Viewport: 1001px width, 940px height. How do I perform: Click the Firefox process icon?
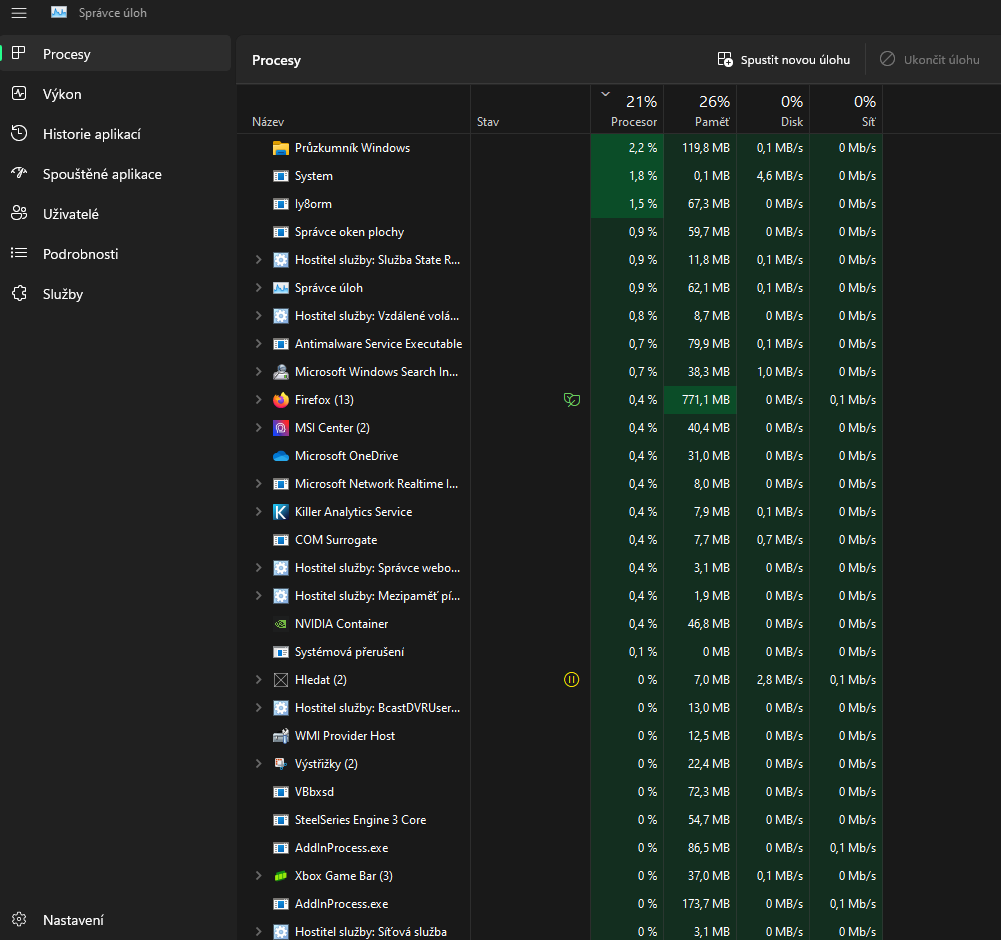click(281, 400)
